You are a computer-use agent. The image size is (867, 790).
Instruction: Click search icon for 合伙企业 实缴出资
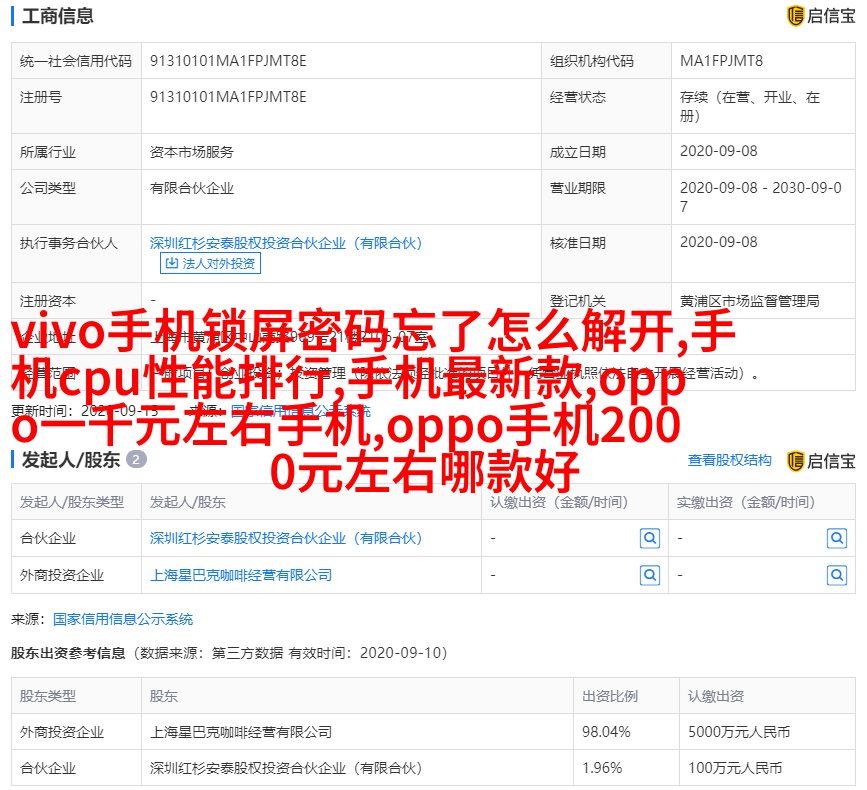(x=837, y=538)
